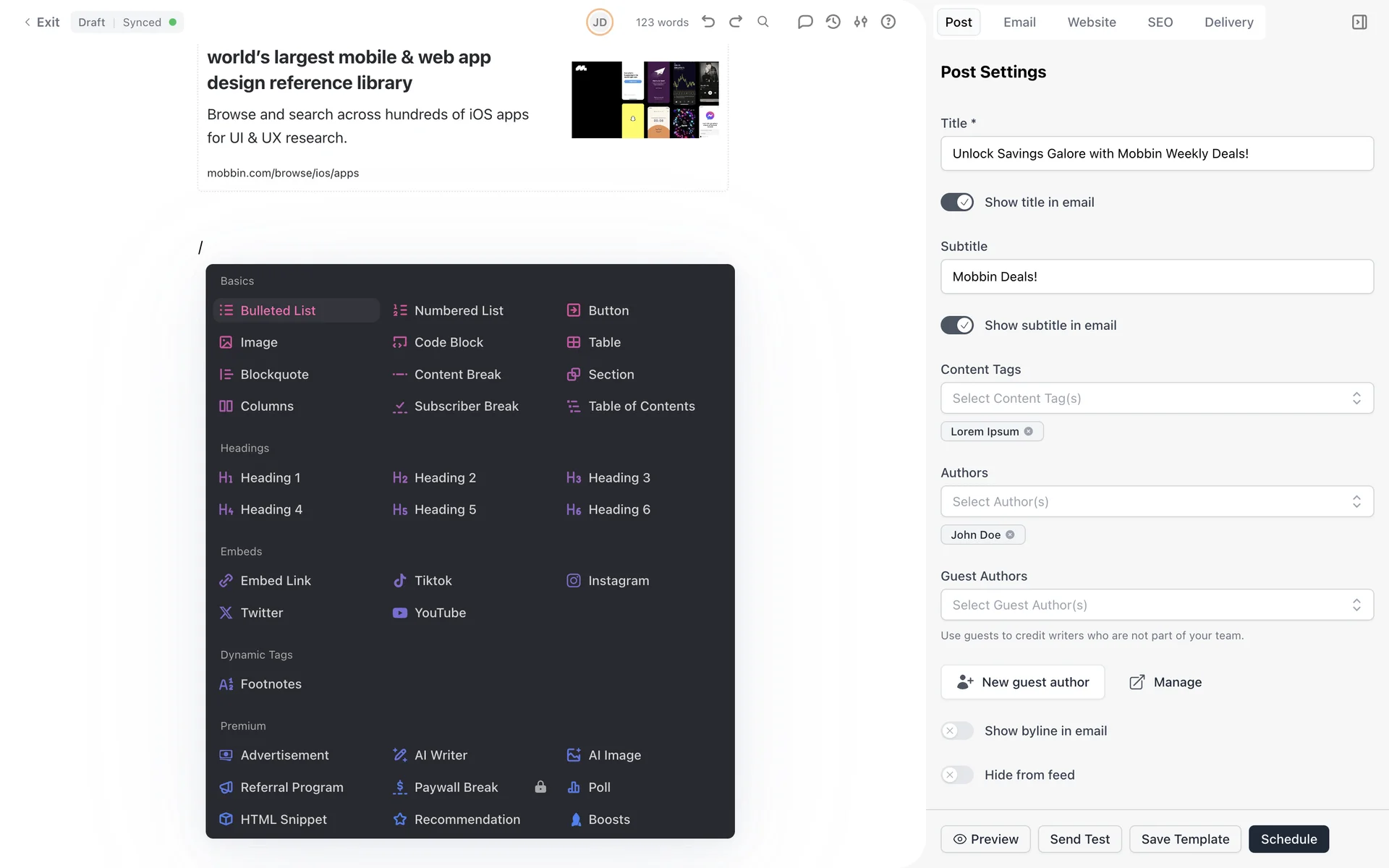This screenshot has height=868, width=1389.
Task: Click New guest author button
Action: [x=1022, y=682]
